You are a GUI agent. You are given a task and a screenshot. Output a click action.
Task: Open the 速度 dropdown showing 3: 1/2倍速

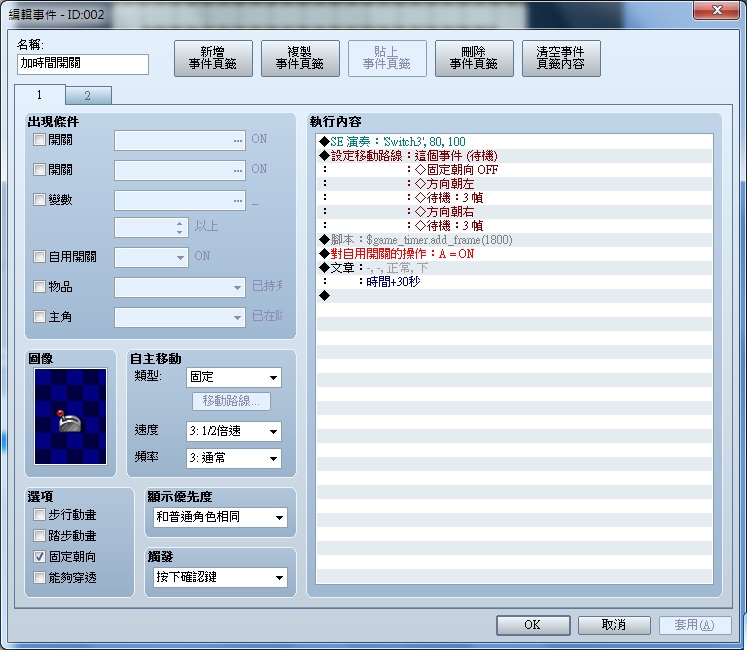click(x=233, y=431)
